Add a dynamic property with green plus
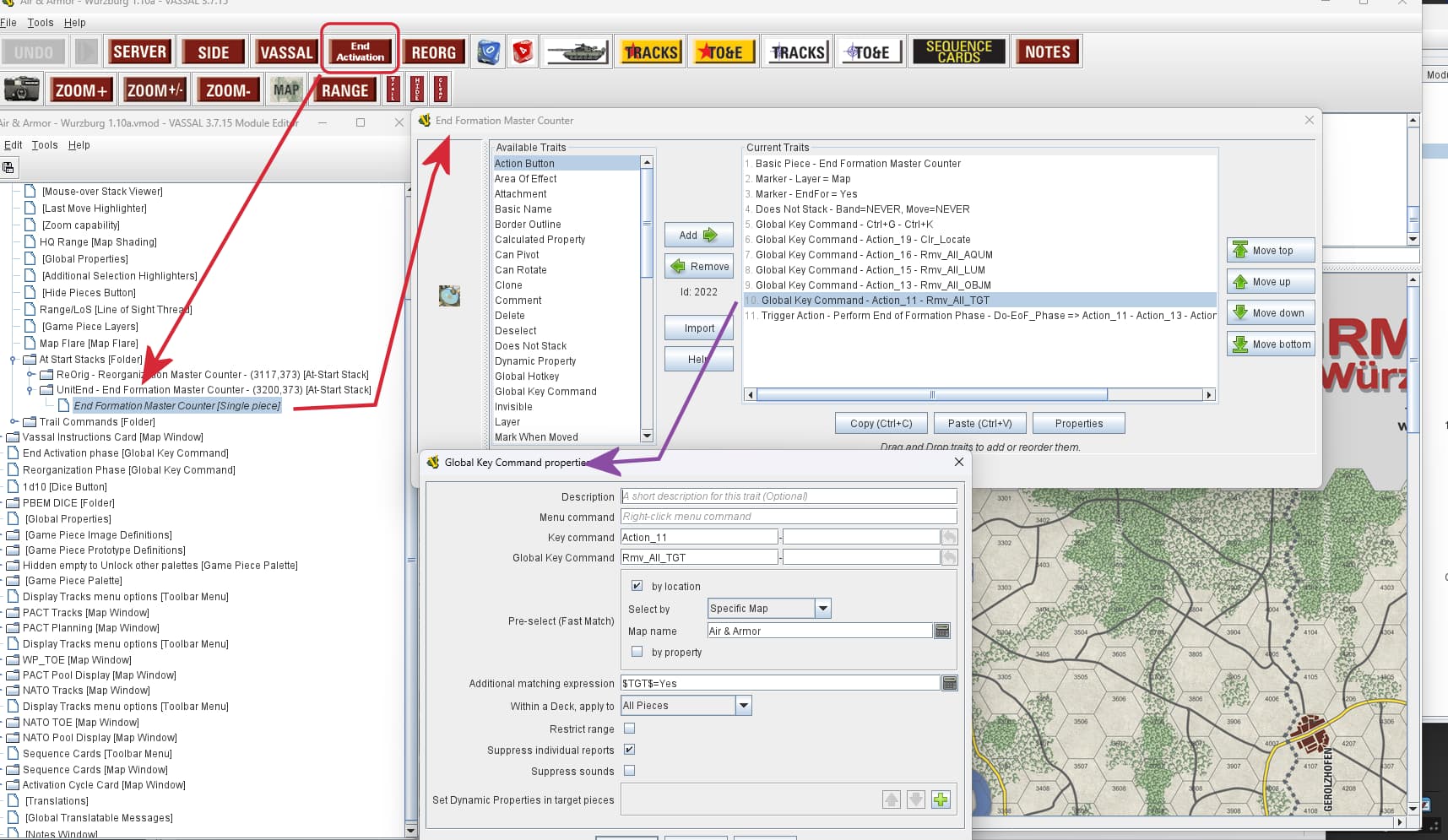 [x=941, y=799]
